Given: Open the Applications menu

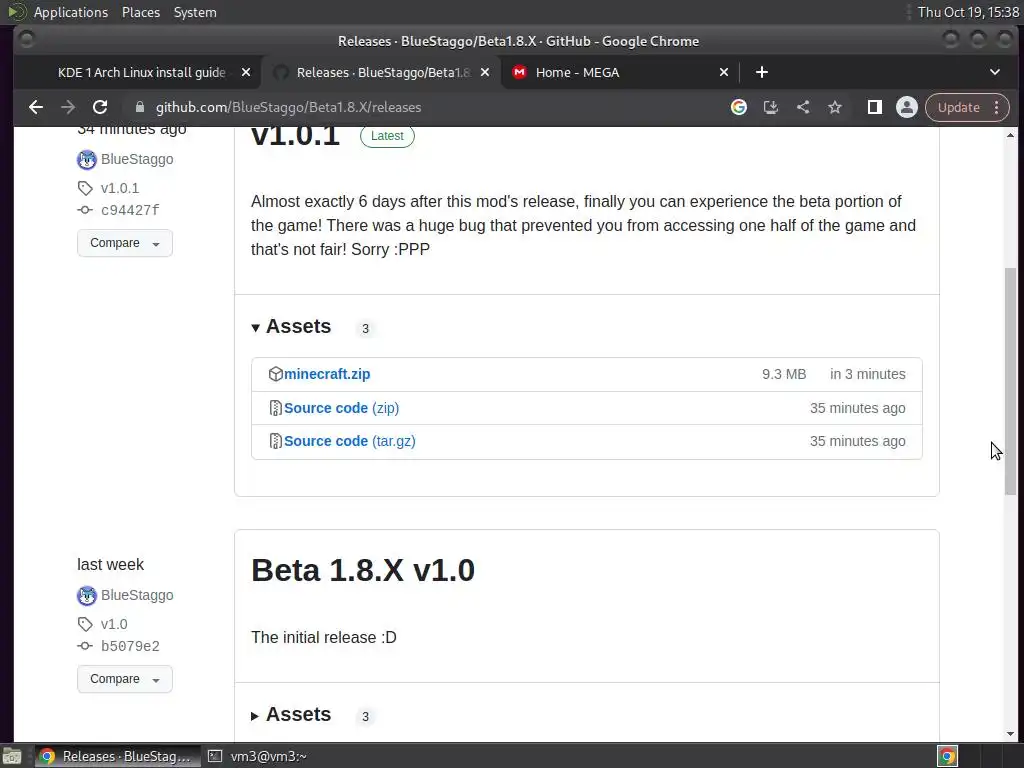Looking at the screenshot, I should pos(71,12).
